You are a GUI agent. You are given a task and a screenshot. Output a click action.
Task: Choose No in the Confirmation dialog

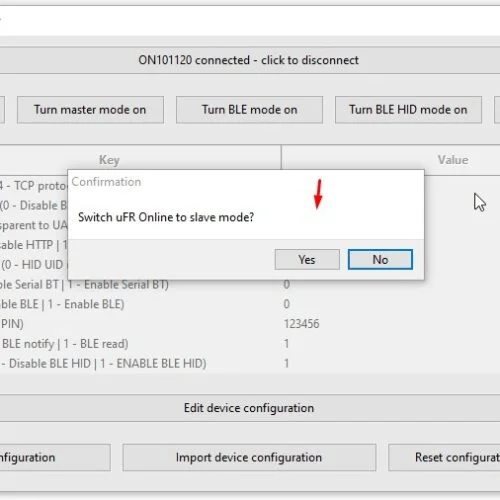380,259
